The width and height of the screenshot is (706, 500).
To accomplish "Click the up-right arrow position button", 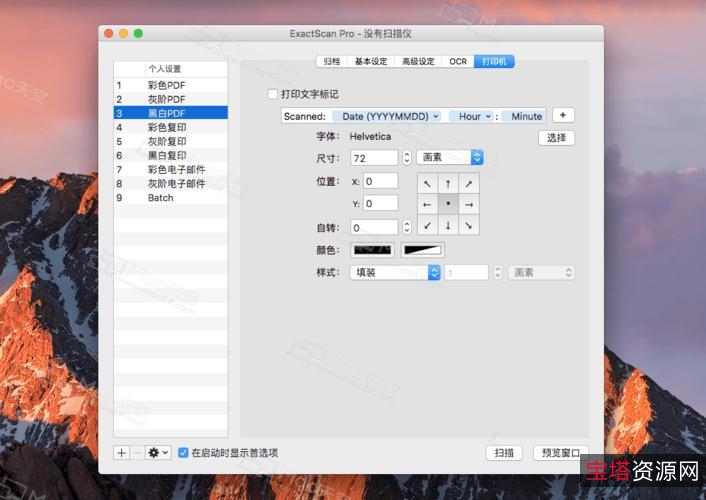I will pyautogui.click(x=469, y=183).
